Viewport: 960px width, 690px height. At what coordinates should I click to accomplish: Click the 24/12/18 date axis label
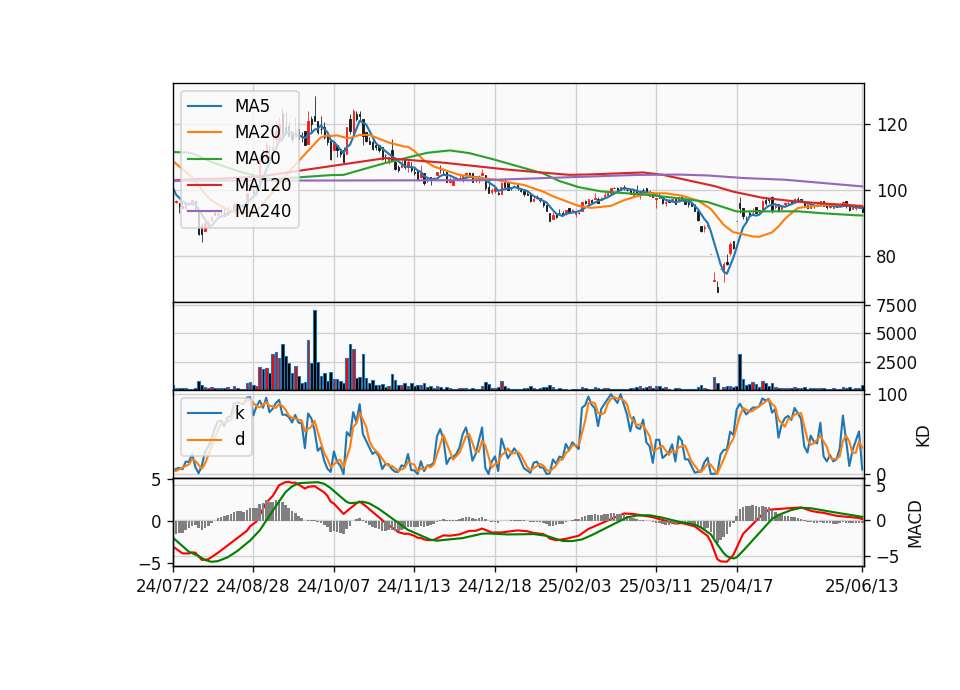(495, 586)
